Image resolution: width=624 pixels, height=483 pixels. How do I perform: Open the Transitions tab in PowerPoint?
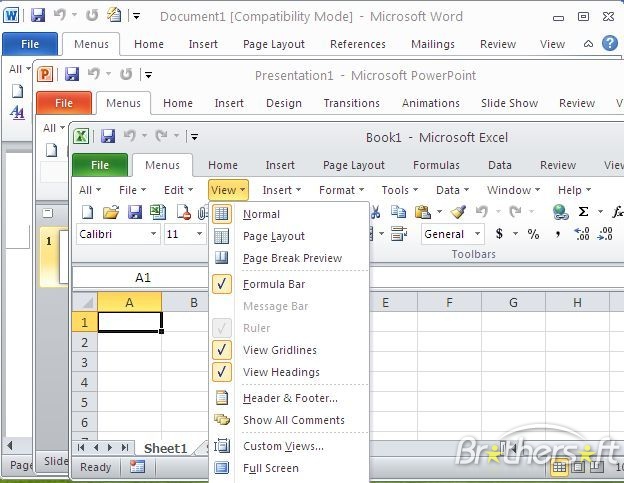coord(351,103)
